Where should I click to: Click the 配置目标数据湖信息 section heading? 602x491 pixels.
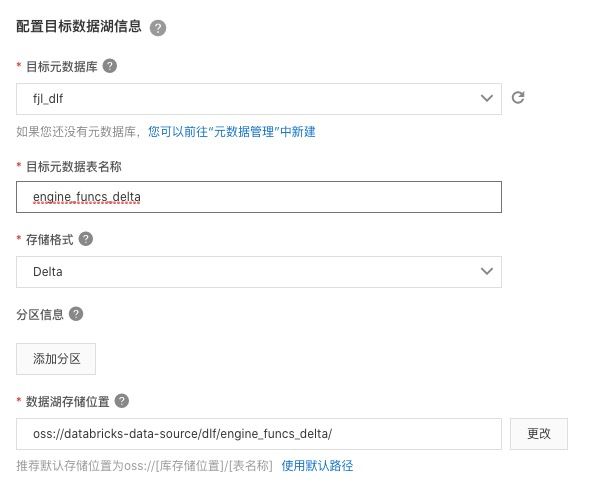point(79,26)
